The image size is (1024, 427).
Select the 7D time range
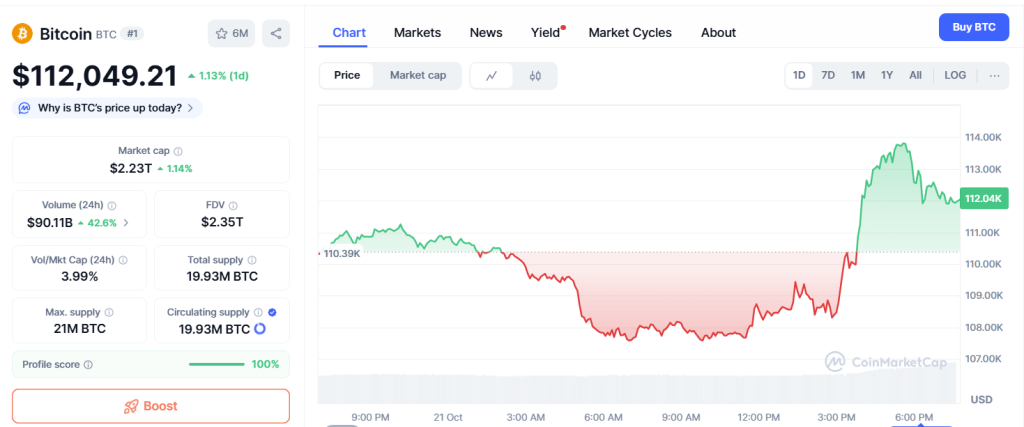[x=828, y=75]
